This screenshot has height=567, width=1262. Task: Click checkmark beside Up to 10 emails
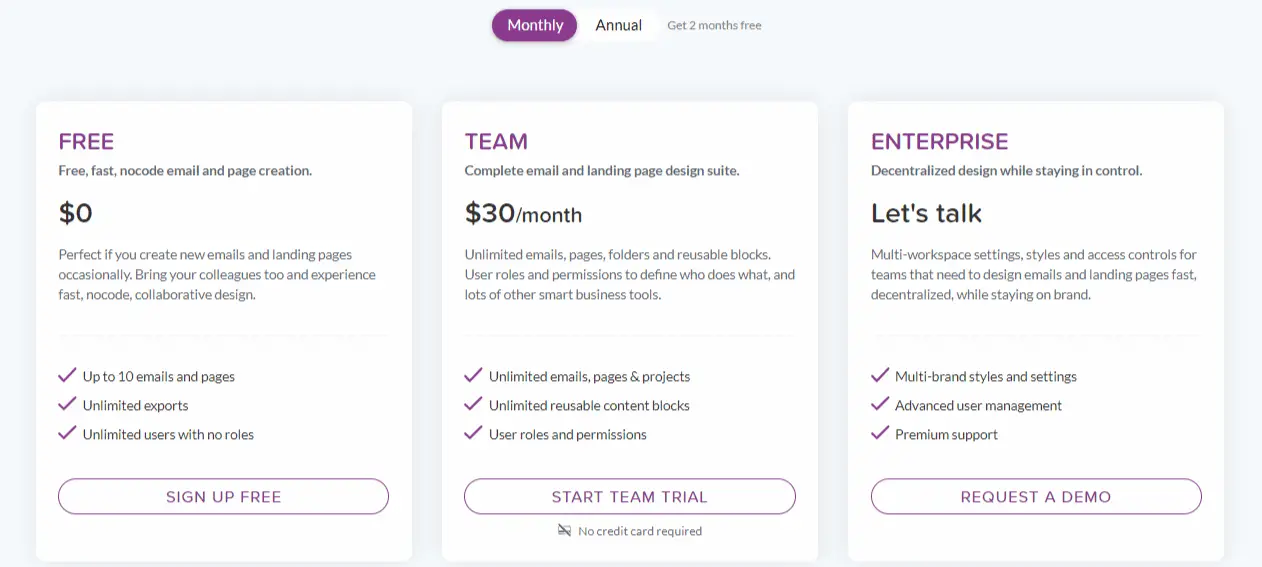pyautogui.click(x=67, y=375)
